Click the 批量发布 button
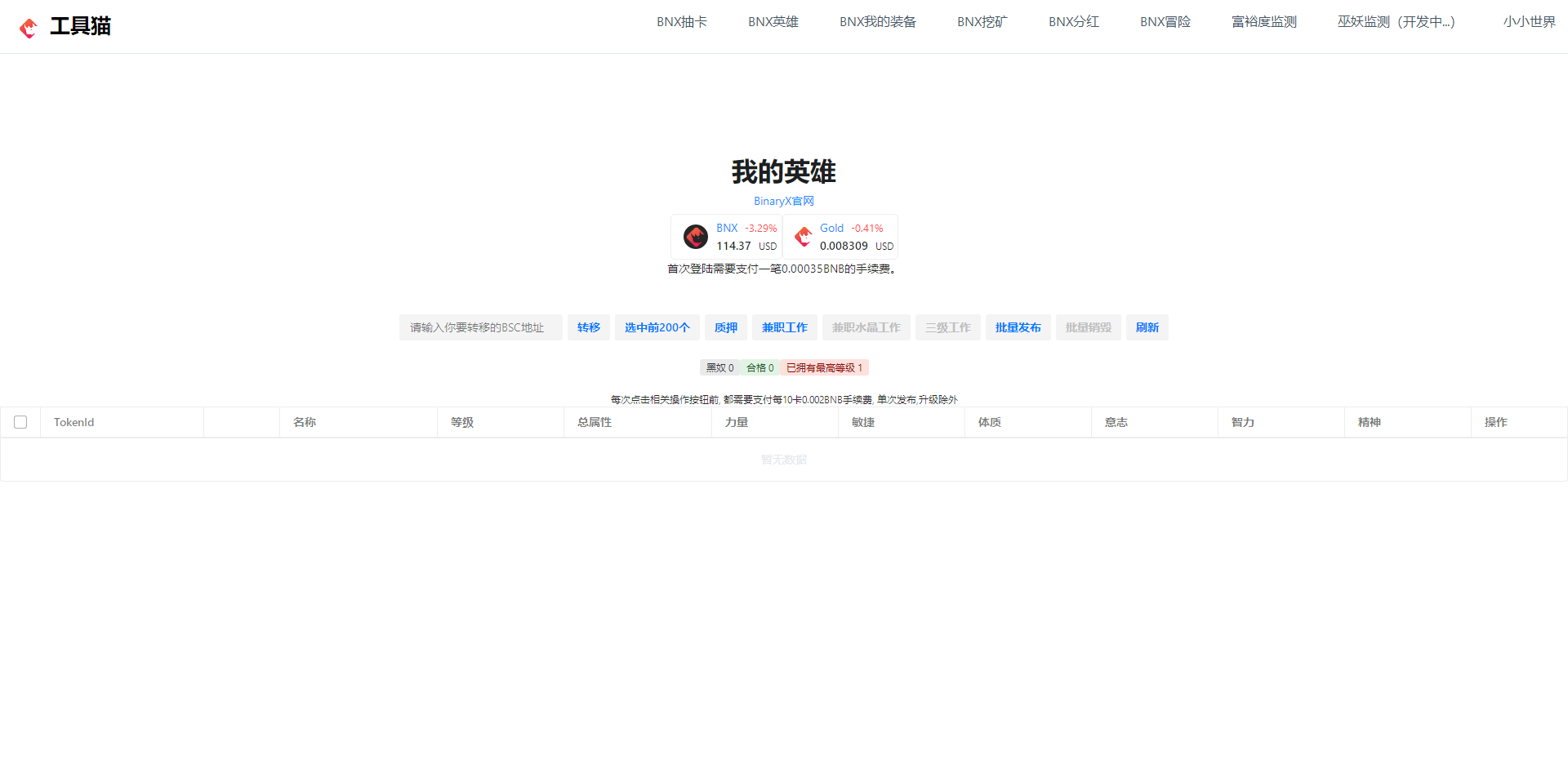Screen dimensions: 1568x778 pos(1018,327)
